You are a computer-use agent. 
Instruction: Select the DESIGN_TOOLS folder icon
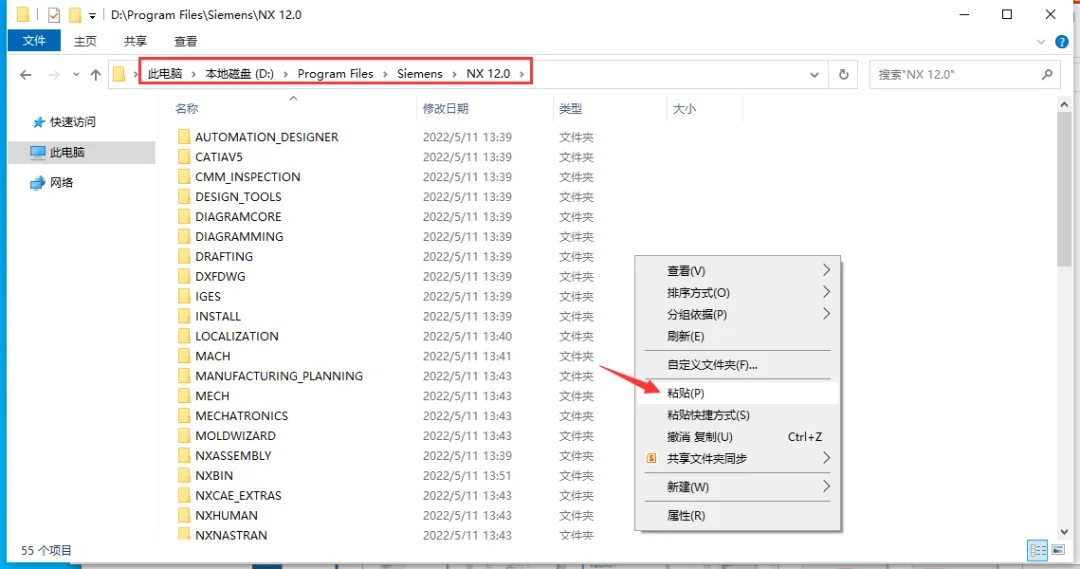point(184,196)
